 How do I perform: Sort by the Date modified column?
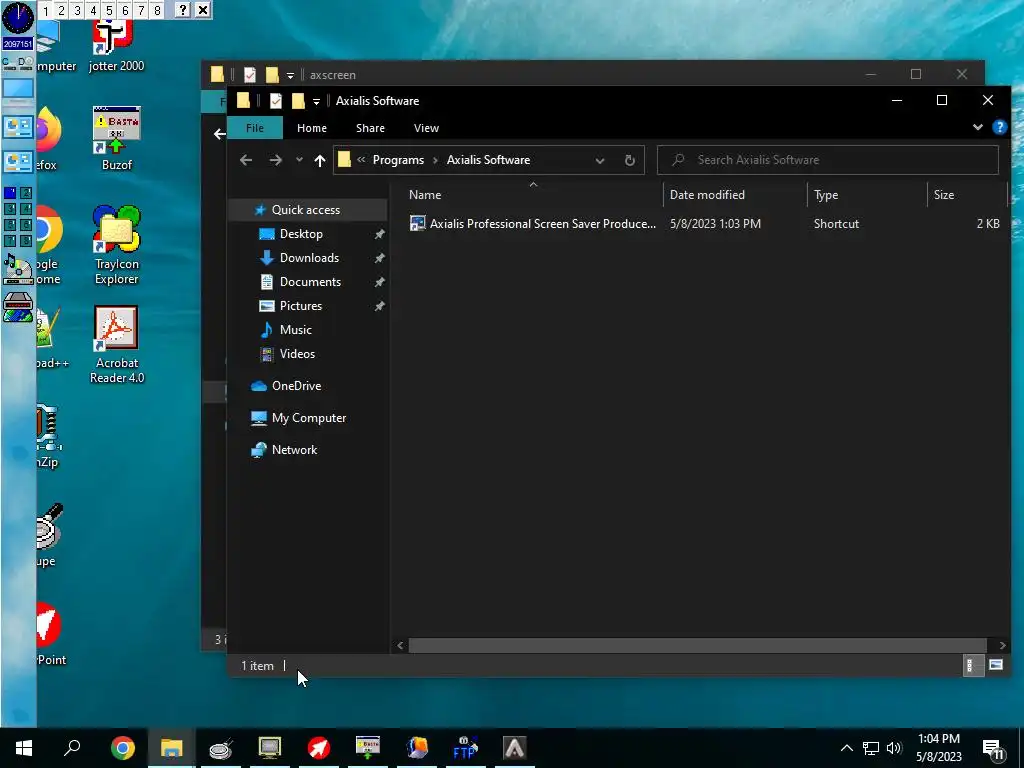(x=735, y=195)
